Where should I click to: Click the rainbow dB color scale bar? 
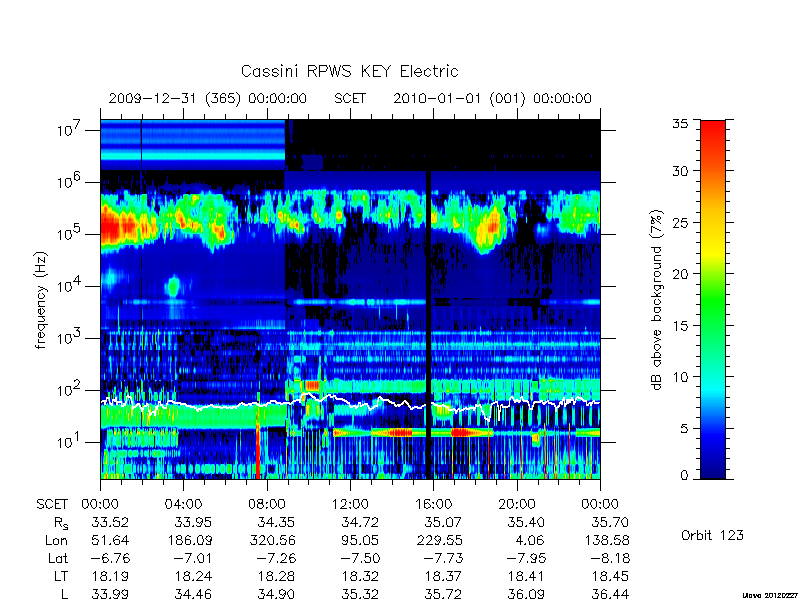pyautogui.click(x=713, y=299)
